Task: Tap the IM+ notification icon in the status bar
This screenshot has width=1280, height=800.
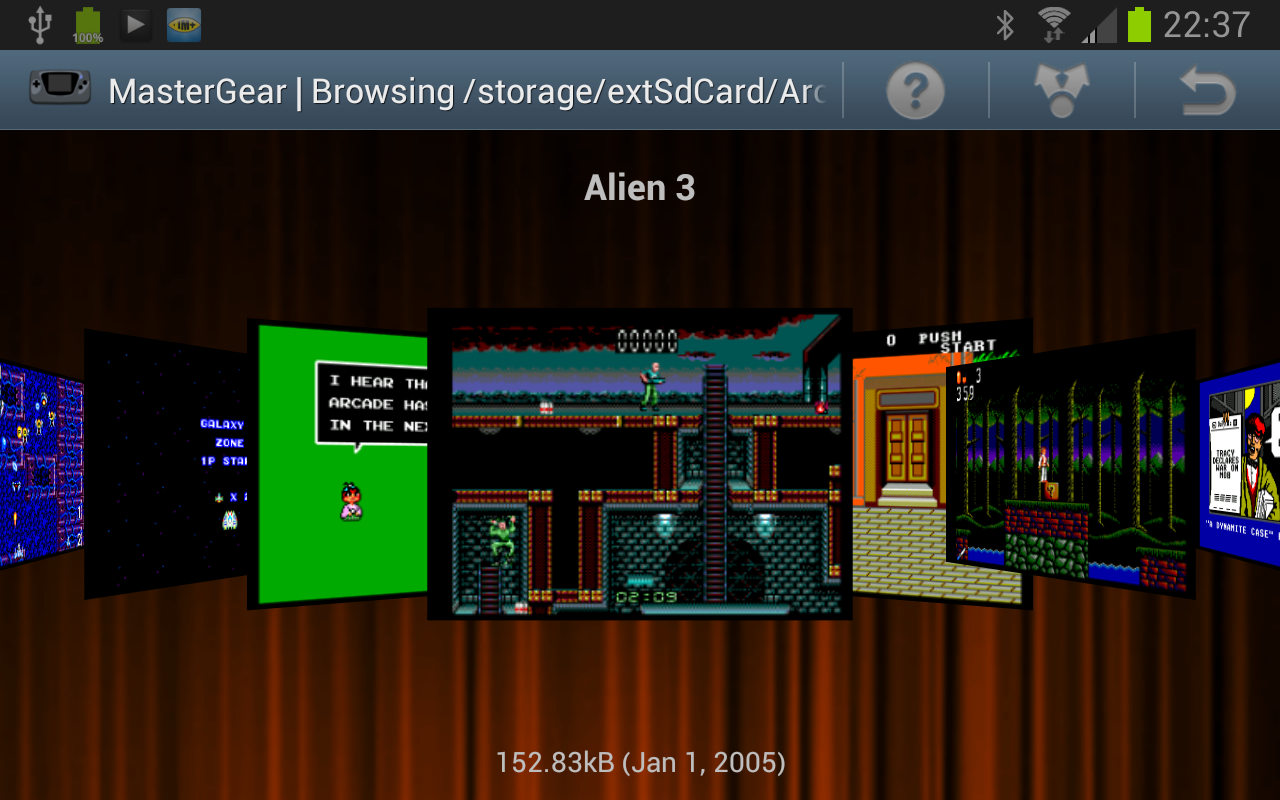Action: click(x=184, y=25)
